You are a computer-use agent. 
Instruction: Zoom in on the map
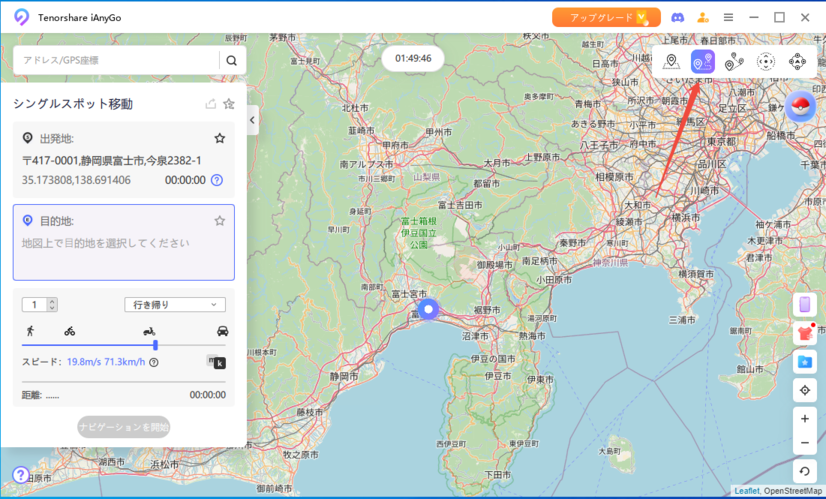point(806,418)
